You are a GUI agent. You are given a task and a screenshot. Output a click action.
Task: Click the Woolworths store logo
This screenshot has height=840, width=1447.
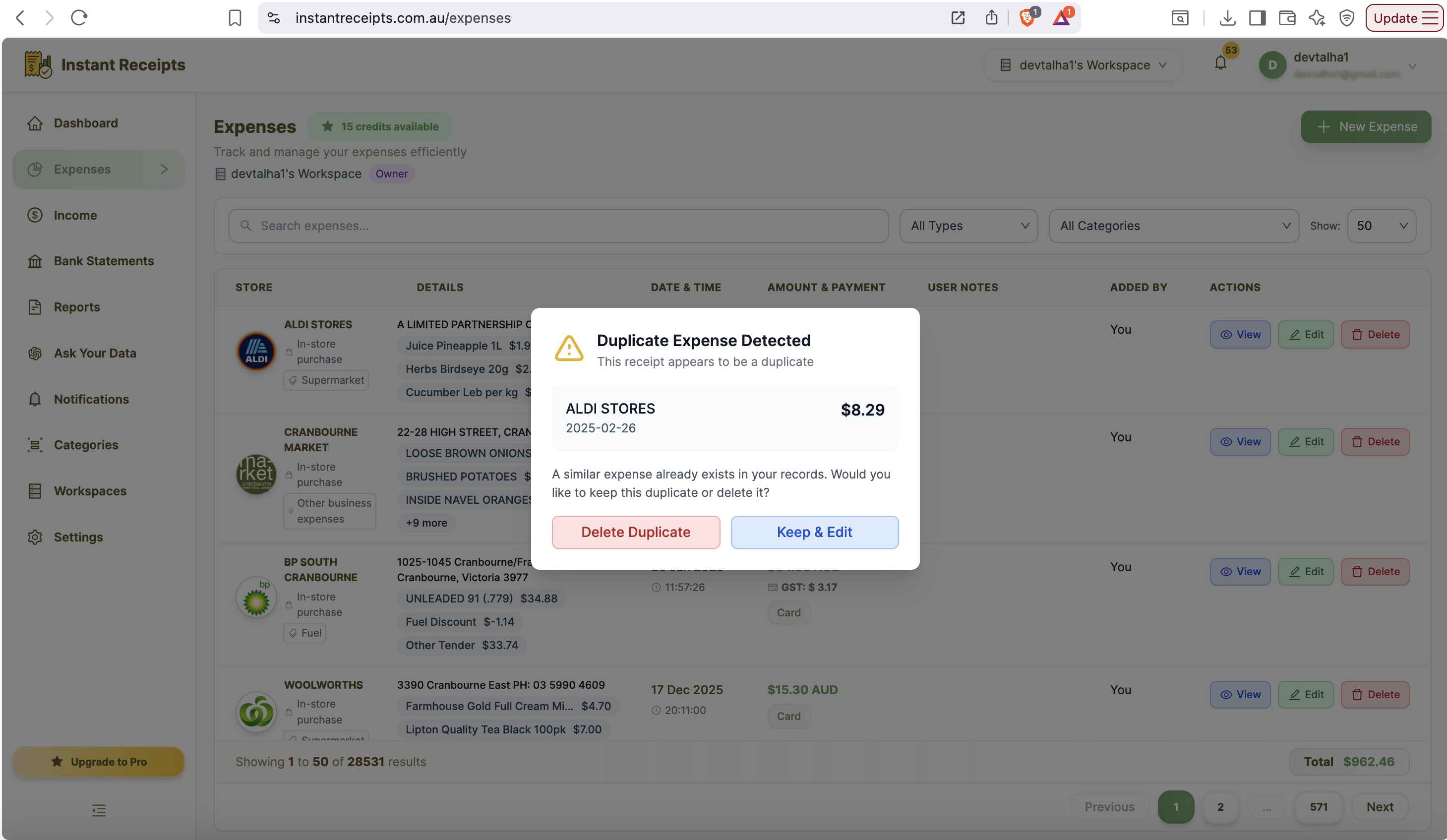point(256,712)
